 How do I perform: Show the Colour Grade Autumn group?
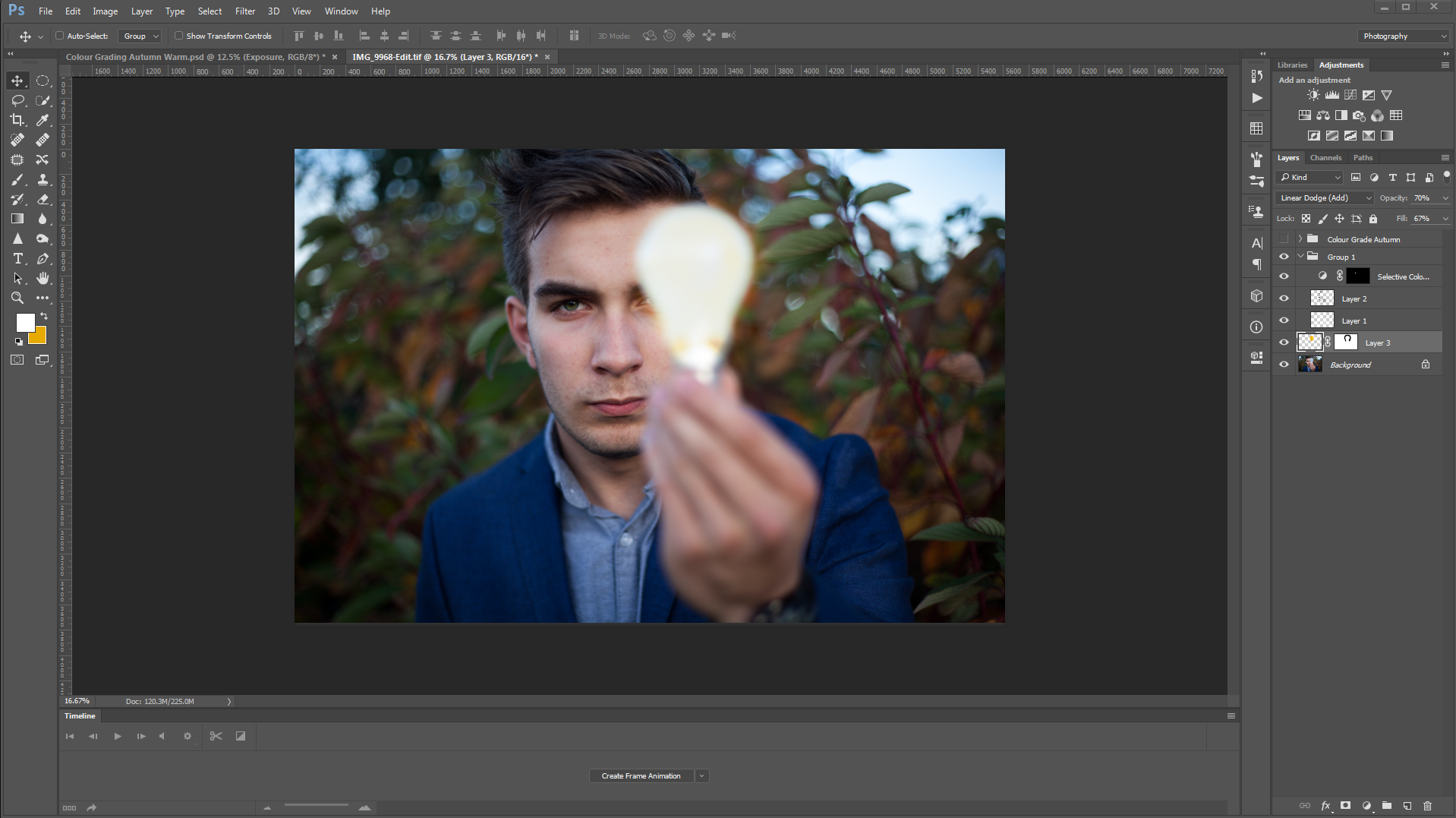pos(1284,239)
